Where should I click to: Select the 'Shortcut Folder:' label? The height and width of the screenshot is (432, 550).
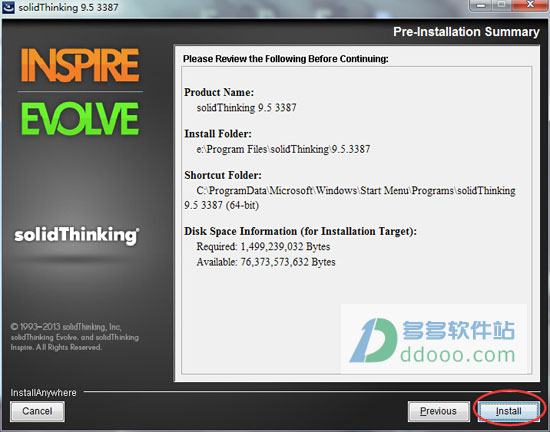(x=223, y=175)
